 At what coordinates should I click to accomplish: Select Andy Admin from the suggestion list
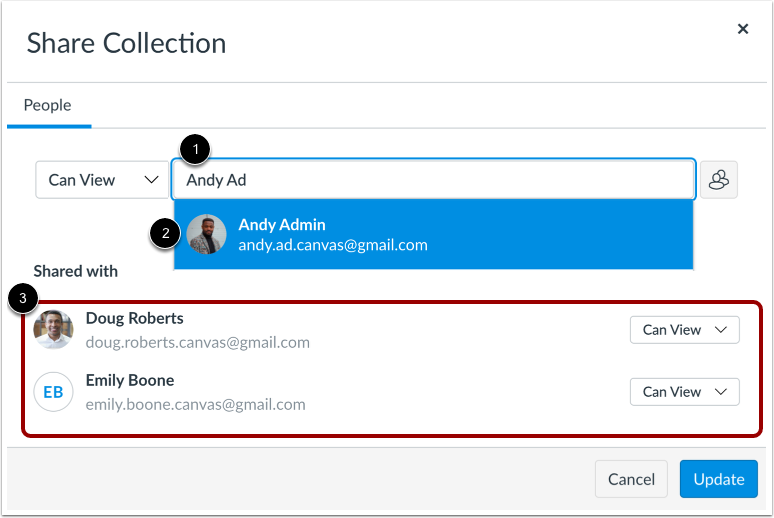click(433, 235)
